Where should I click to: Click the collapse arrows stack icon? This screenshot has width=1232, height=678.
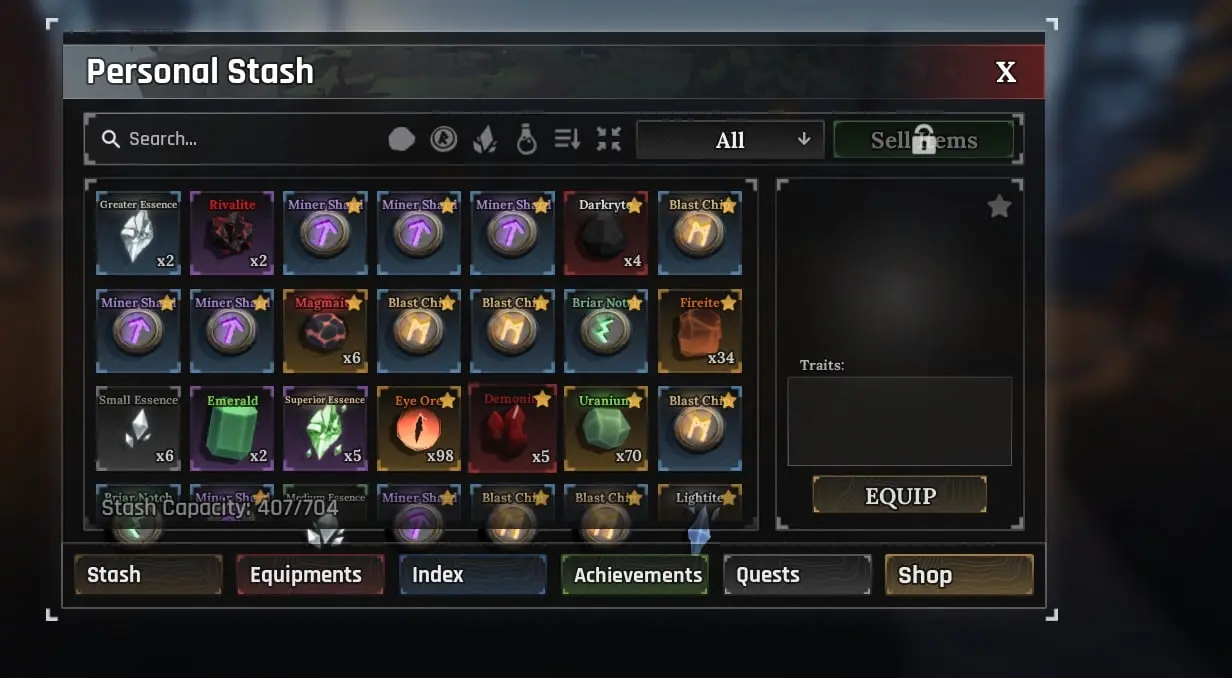click(x=609, y=139)
